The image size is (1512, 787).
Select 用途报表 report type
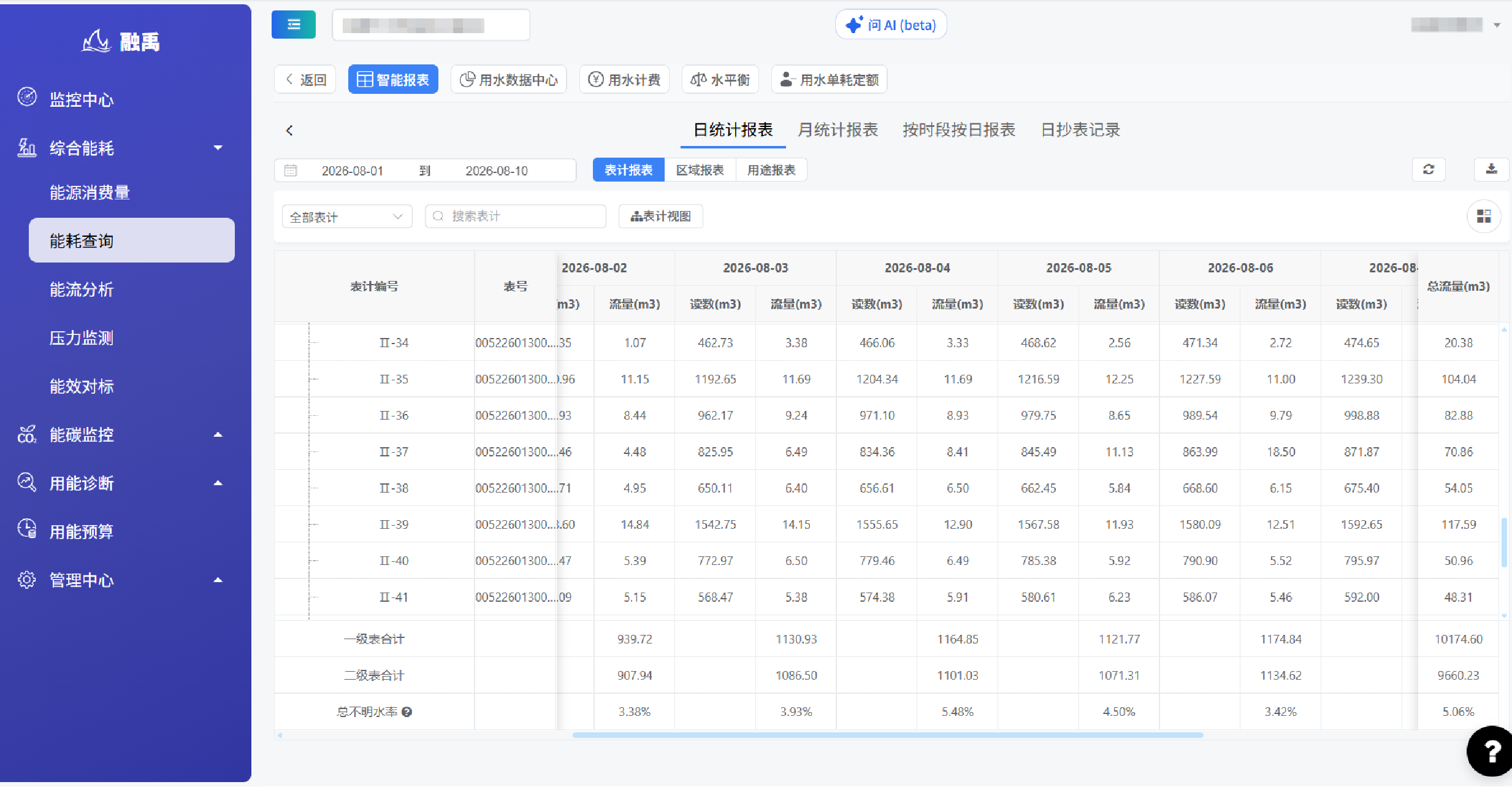[x=771, y=170]
